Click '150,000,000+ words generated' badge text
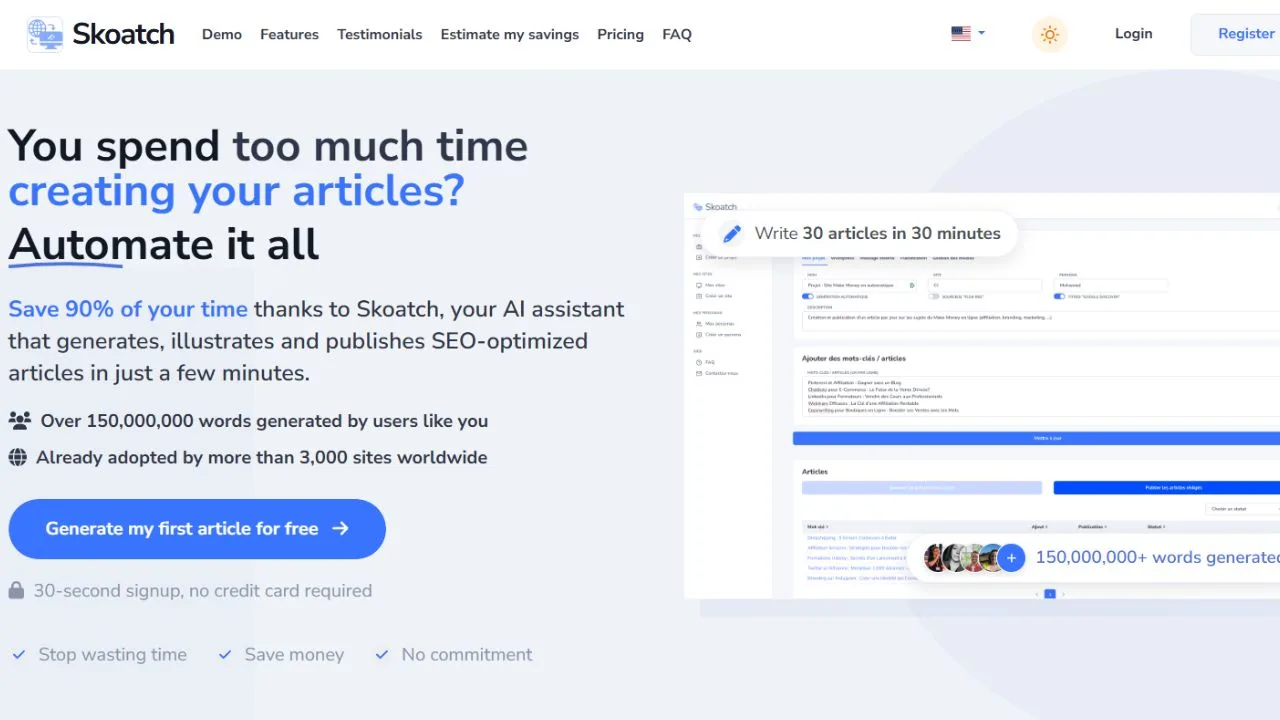The height and width of the screenshot is (720, 1280). pyautogui.click(x=1158, y=558)
